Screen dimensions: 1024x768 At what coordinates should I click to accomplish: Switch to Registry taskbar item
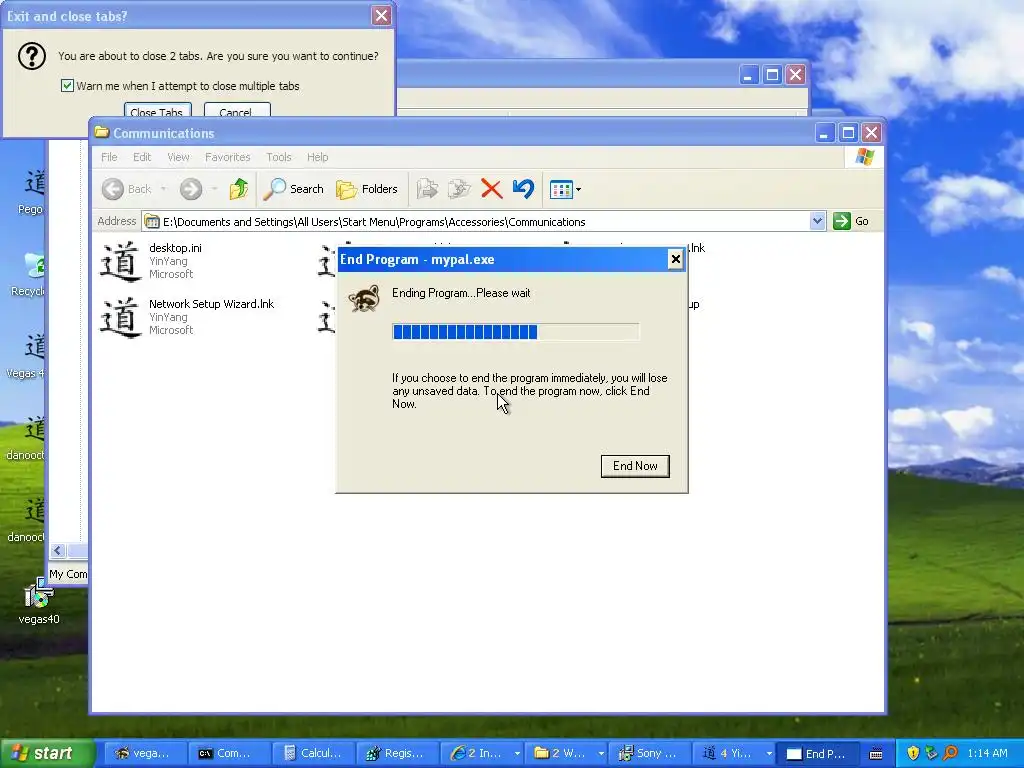coord(396,754)
